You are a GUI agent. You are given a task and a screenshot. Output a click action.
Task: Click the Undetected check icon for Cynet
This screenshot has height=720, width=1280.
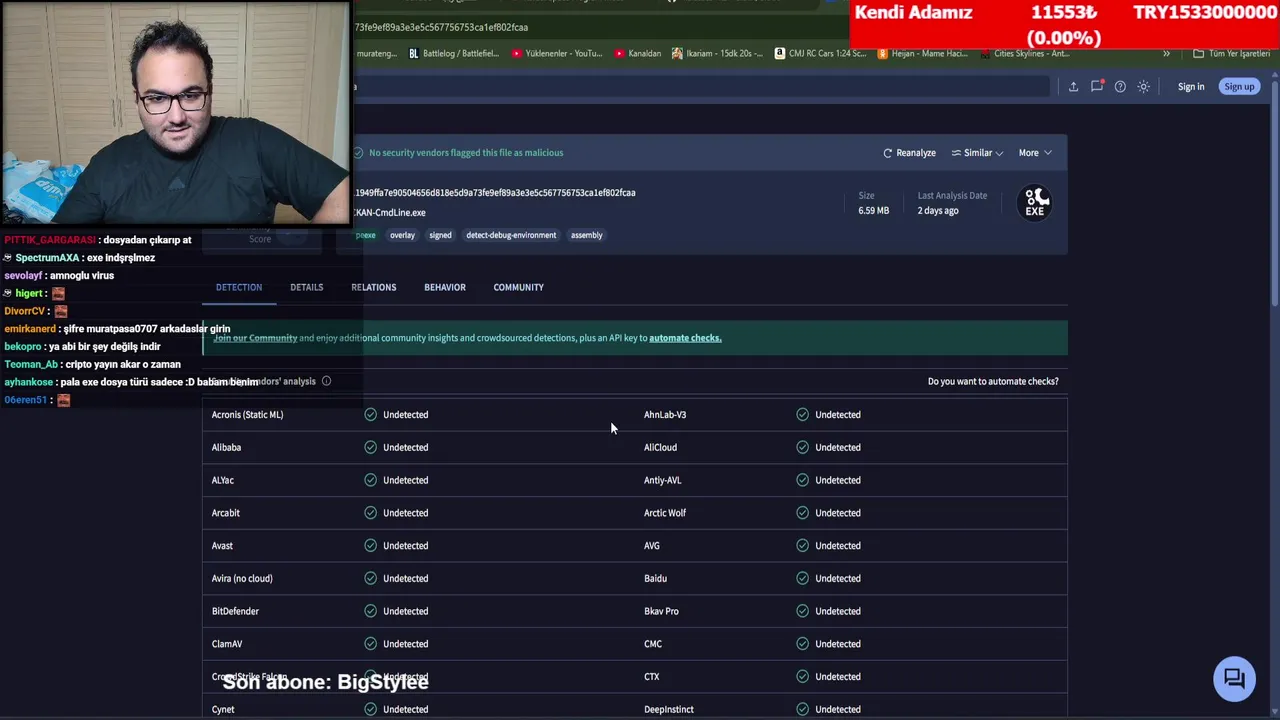click(x=370, y=709)
